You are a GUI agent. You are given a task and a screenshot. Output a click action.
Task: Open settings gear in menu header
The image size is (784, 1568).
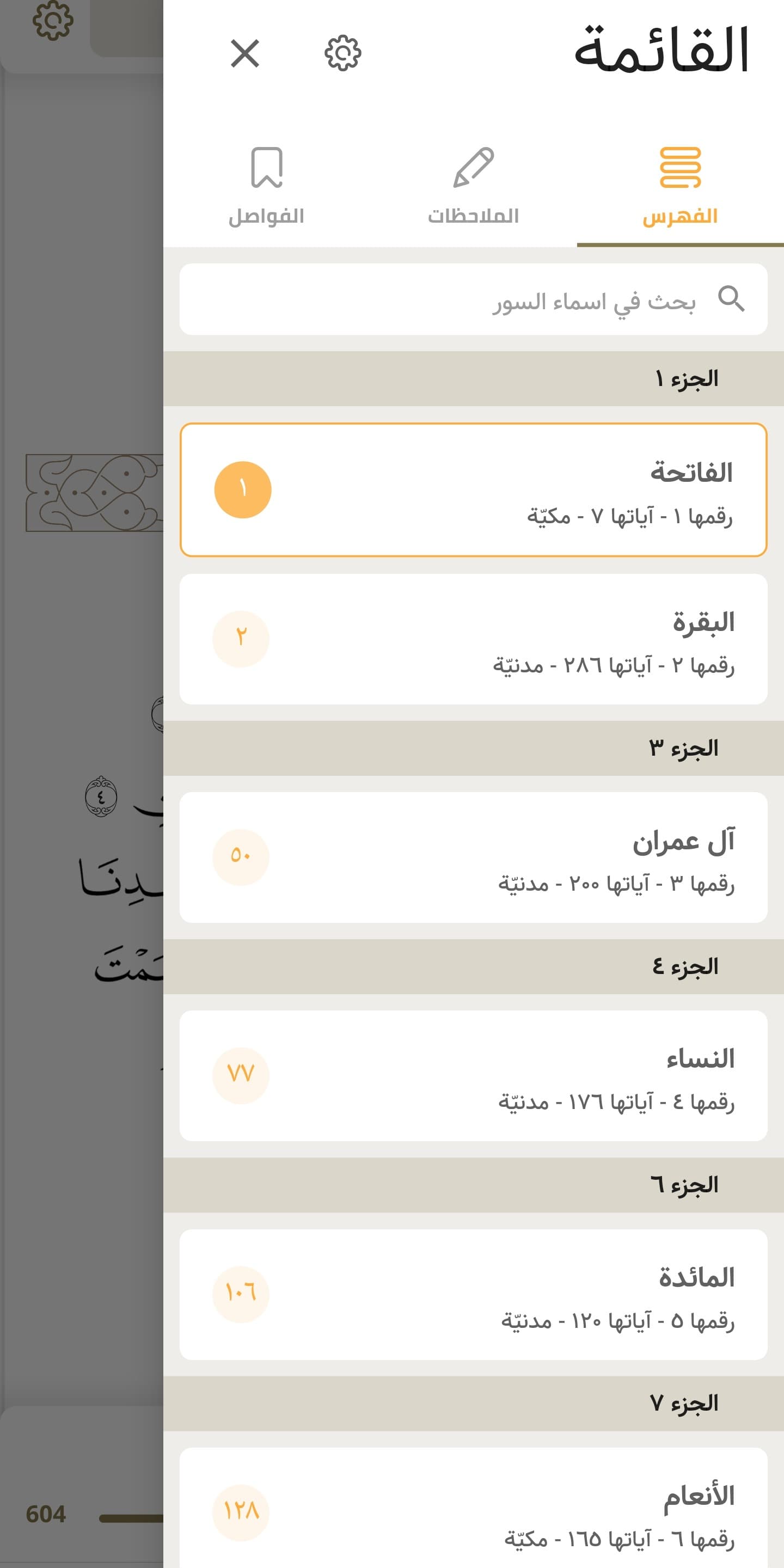point(342,53)
